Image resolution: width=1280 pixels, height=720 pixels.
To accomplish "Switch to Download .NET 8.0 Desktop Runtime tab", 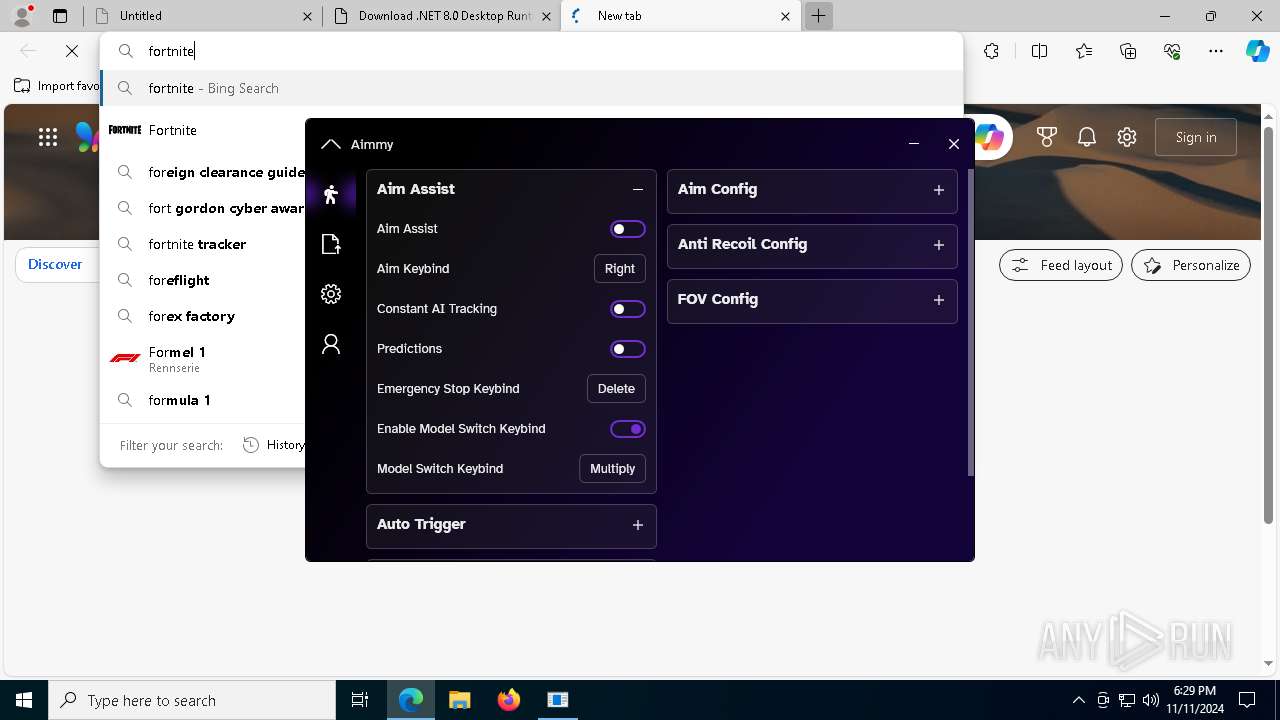I will 442,16.
